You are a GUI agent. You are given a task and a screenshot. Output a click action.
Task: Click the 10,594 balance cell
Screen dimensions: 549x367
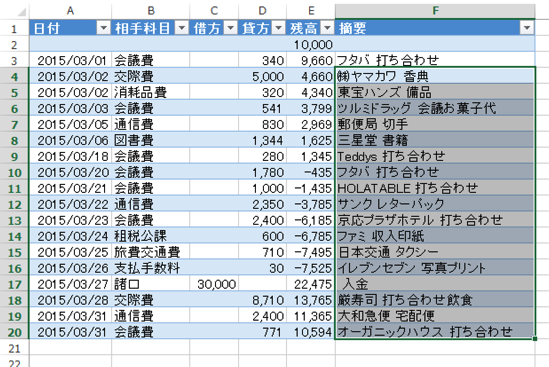click(x=311, y=332)
